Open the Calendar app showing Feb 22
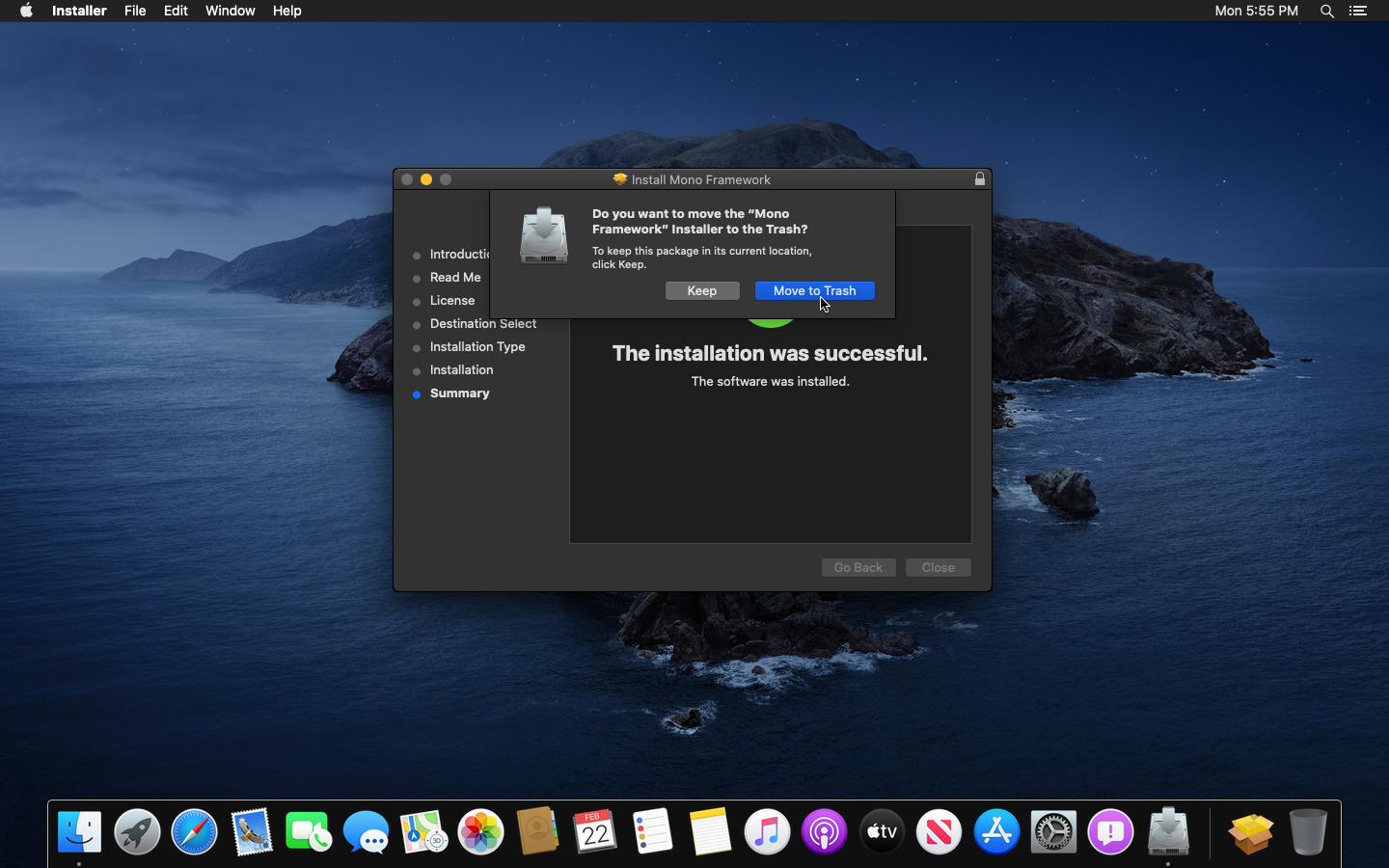This screenshot has width=1389, height=868. coord(595,831)
